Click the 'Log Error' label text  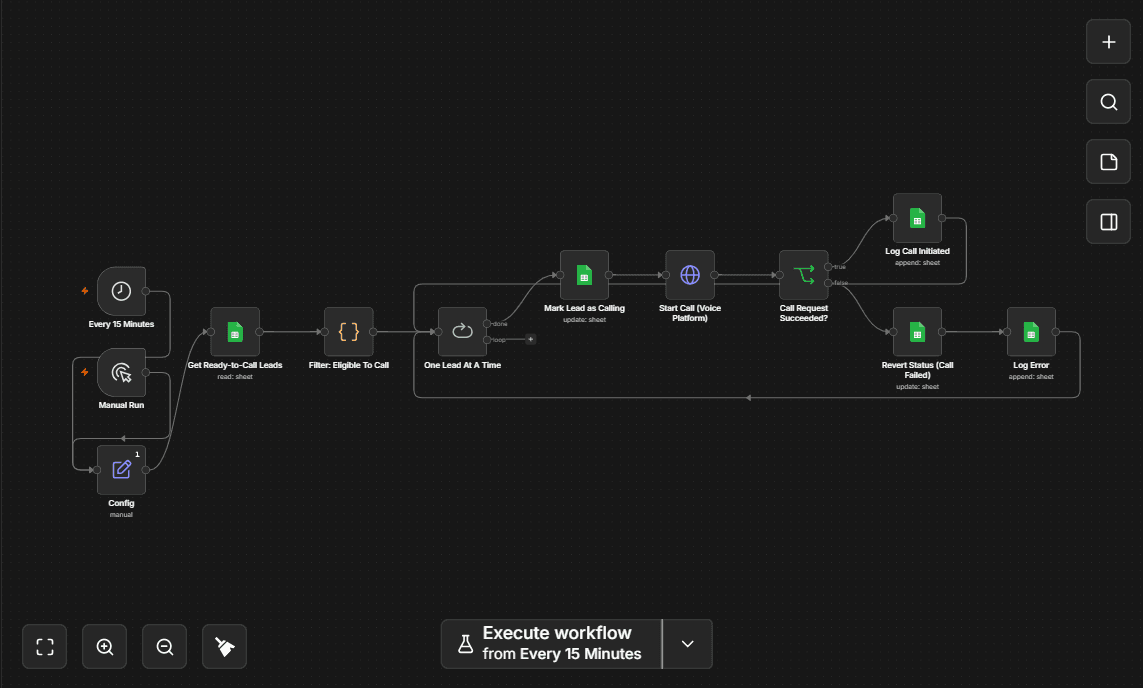coord(1031,365)
